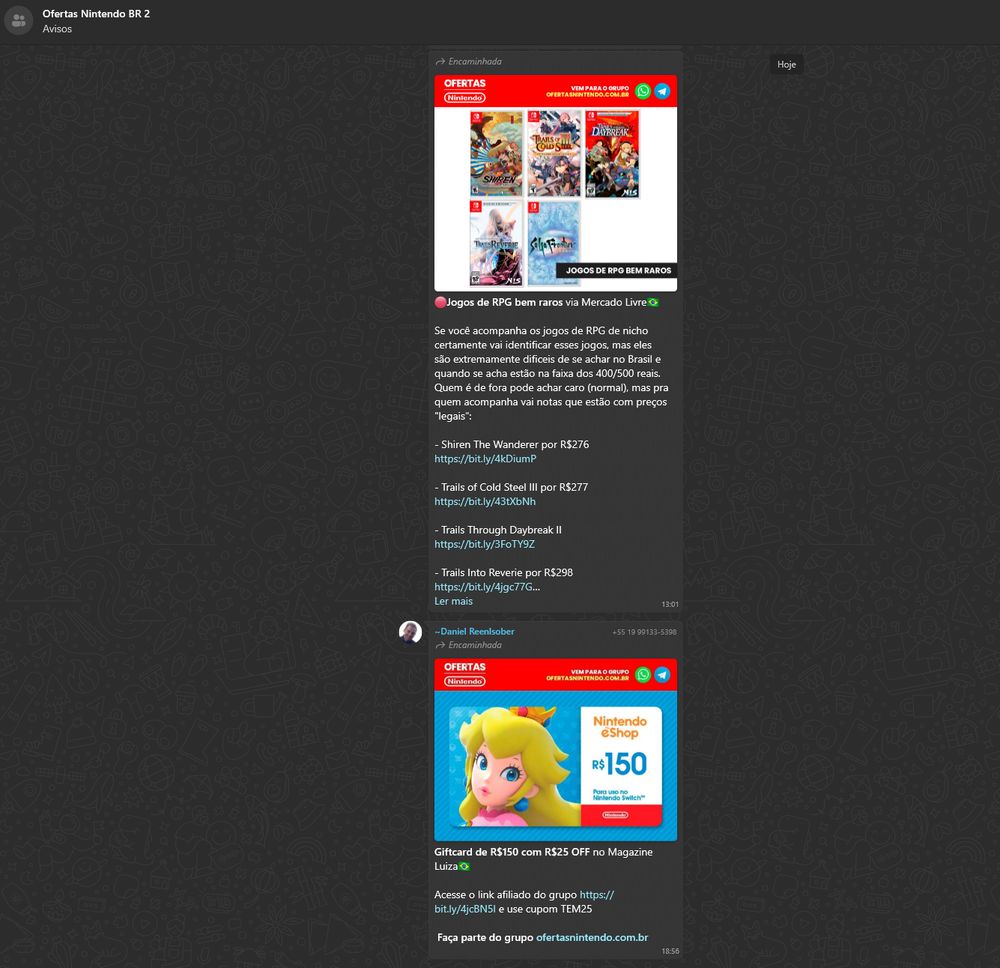The height and width of the screenshot is (968, 1000).
Task: Open group info via 'Ofertas Nintendo BR 2' title
Action: (x=96, y=13)
